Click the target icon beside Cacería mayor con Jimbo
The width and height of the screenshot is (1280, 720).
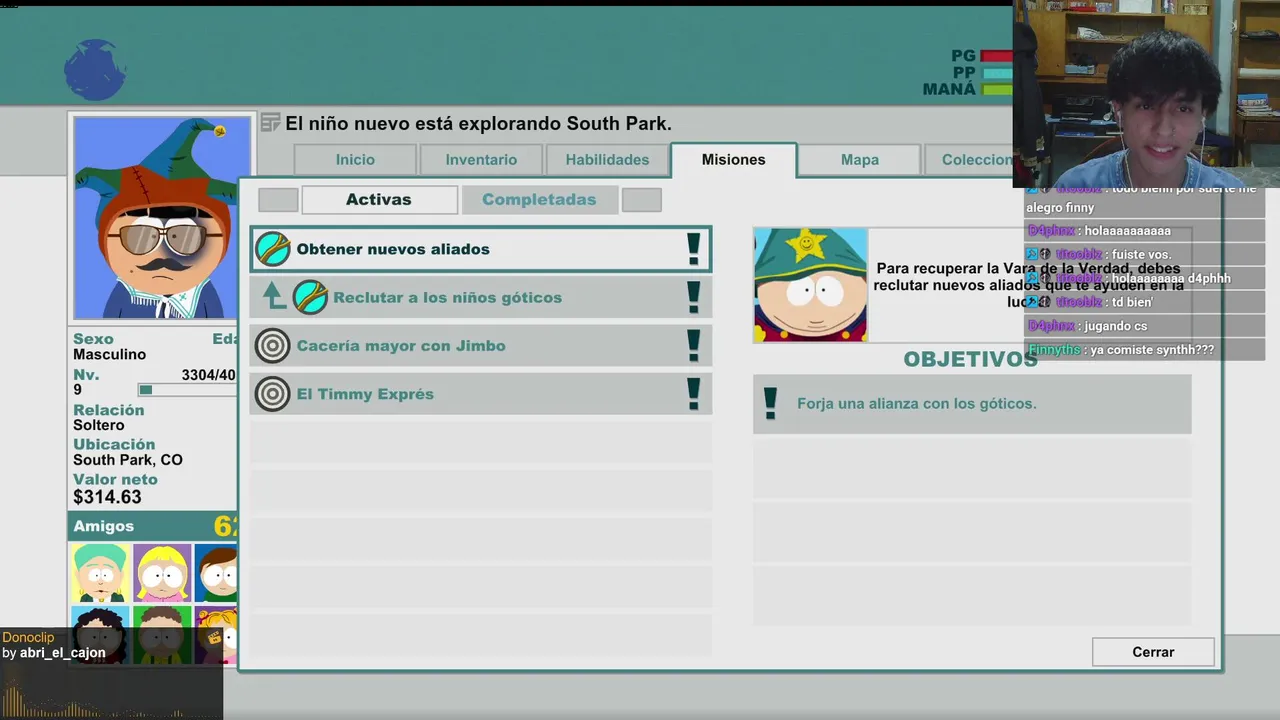(x=273, y=346)
